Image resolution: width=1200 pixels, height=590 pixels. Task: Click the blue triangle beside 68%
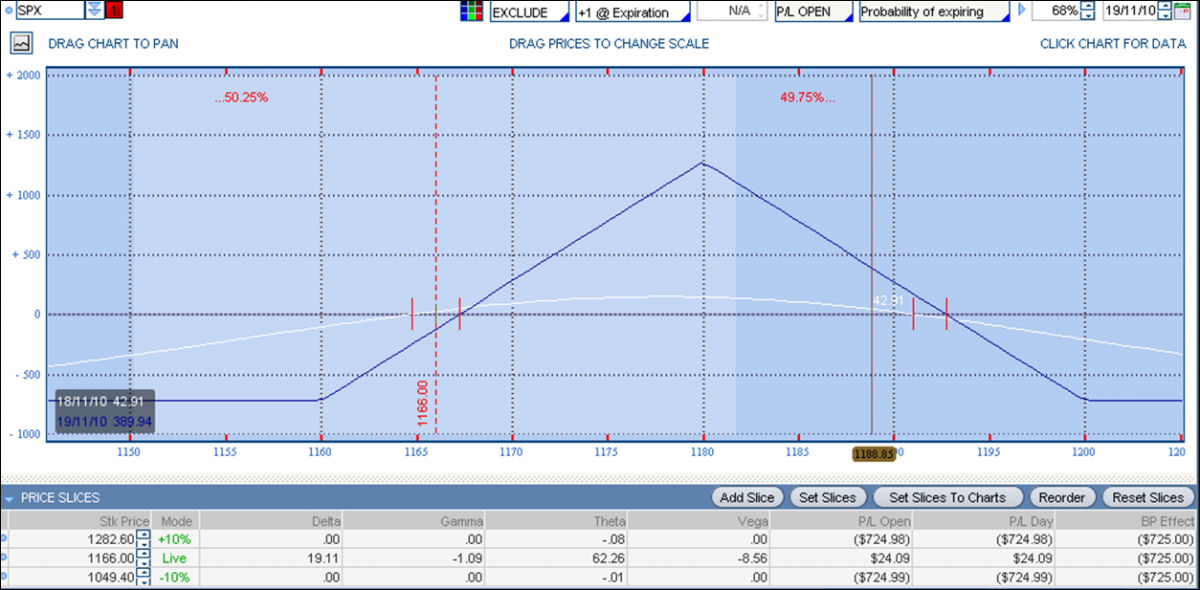(x=1022, y=11)
